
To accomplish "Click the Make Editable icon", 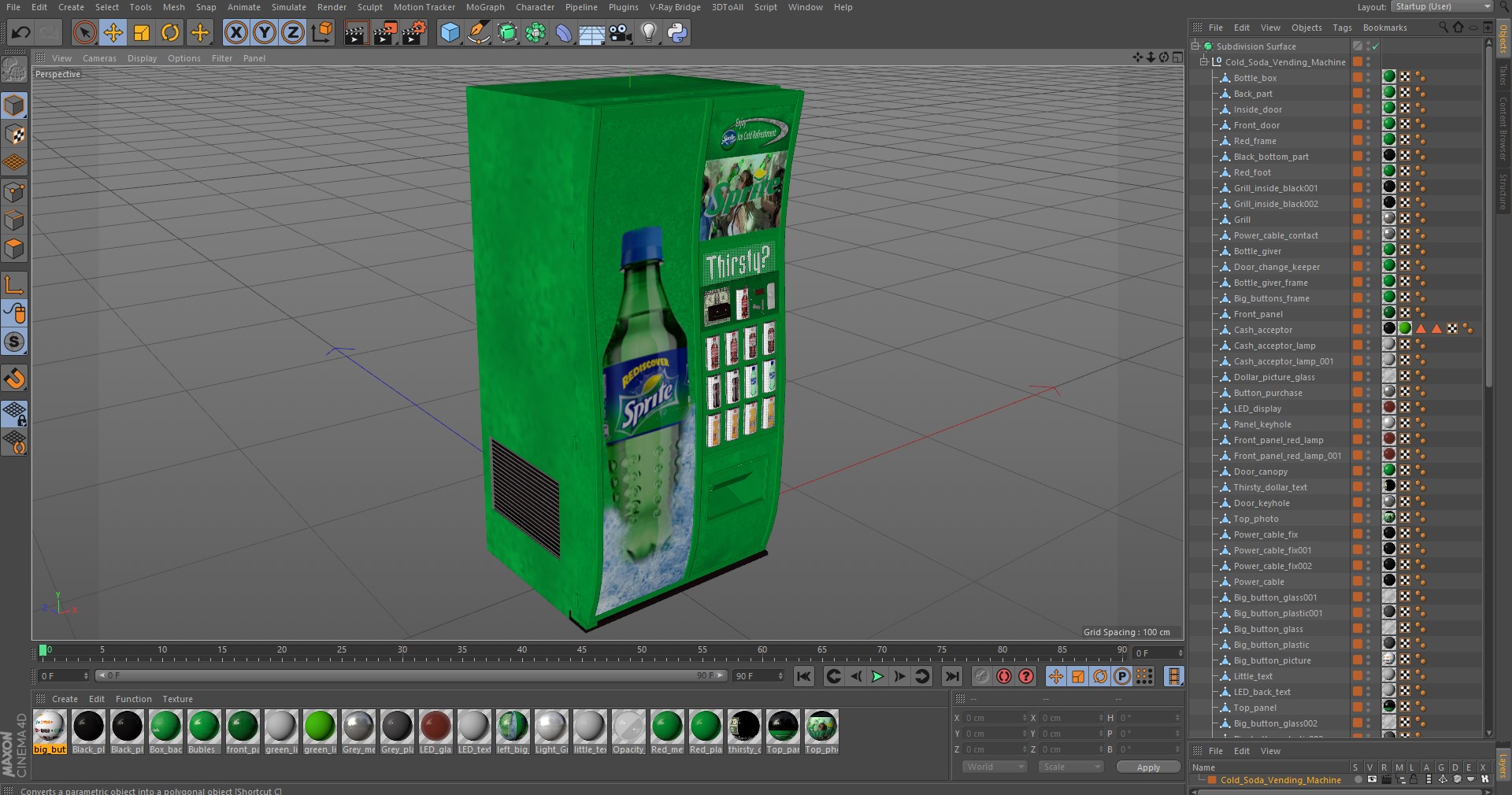I will tap(14, 70).
